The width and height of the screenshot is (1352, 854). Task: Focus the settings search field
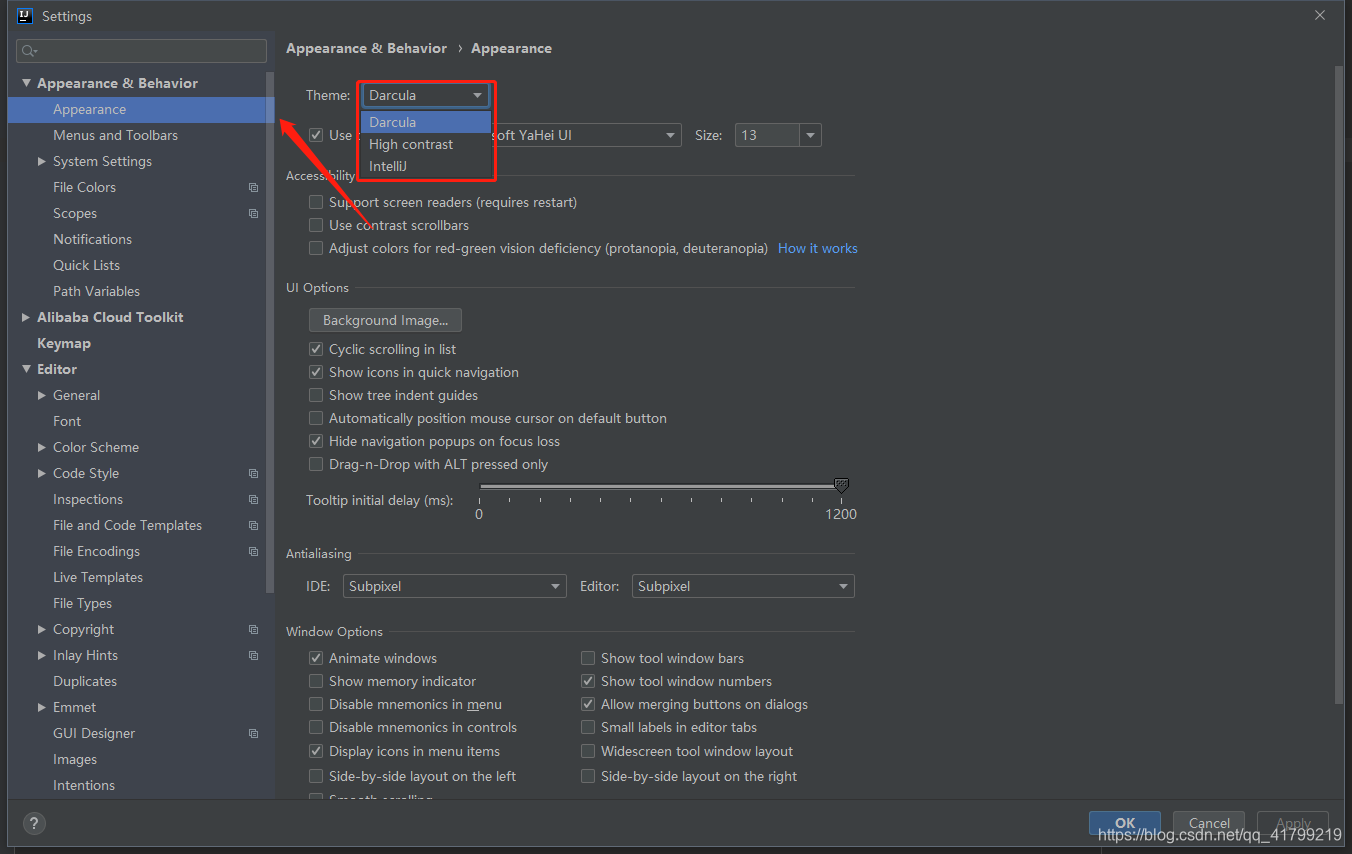coord(142,51)
